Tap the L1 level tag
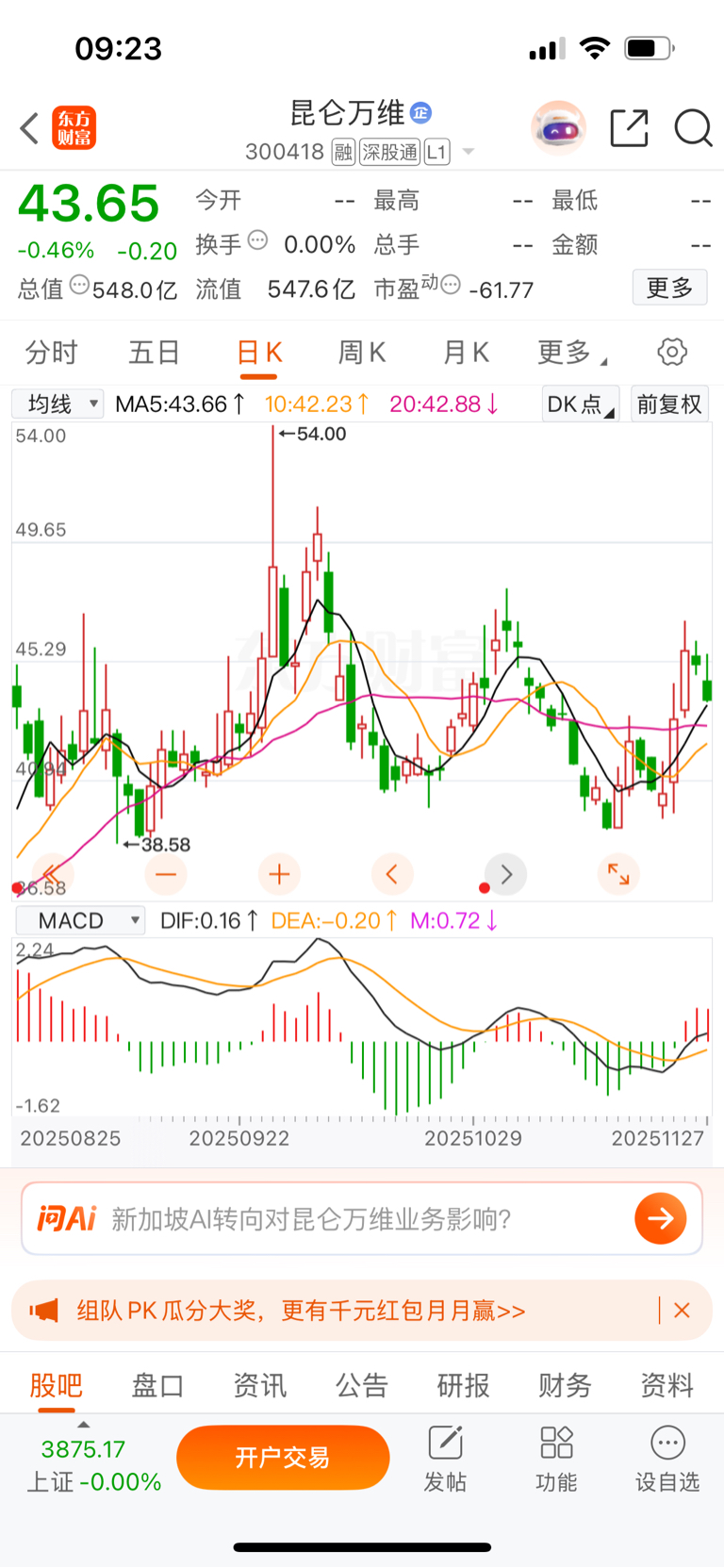724x1568 pixels. [436, 152]
